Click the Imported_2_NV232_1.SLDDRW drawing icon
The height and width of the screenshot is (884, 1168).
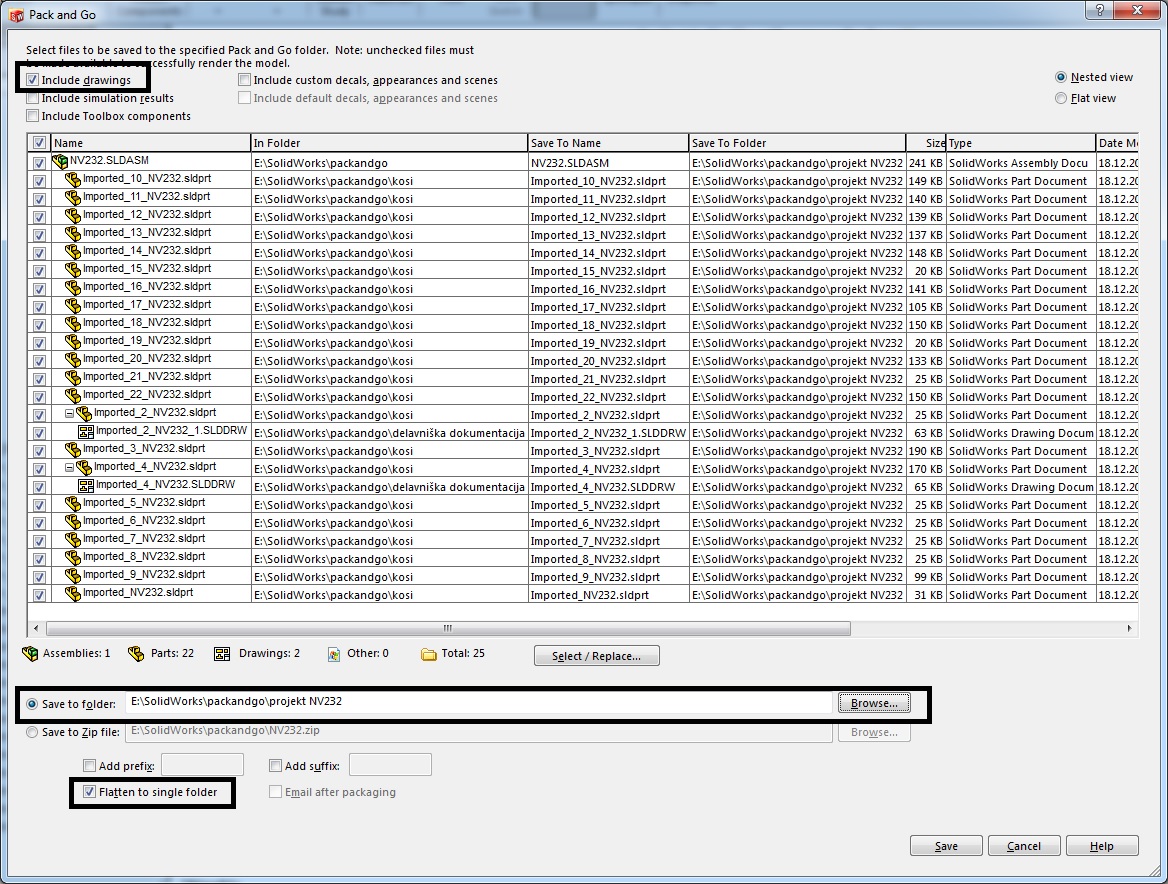[x=86, y=432]
